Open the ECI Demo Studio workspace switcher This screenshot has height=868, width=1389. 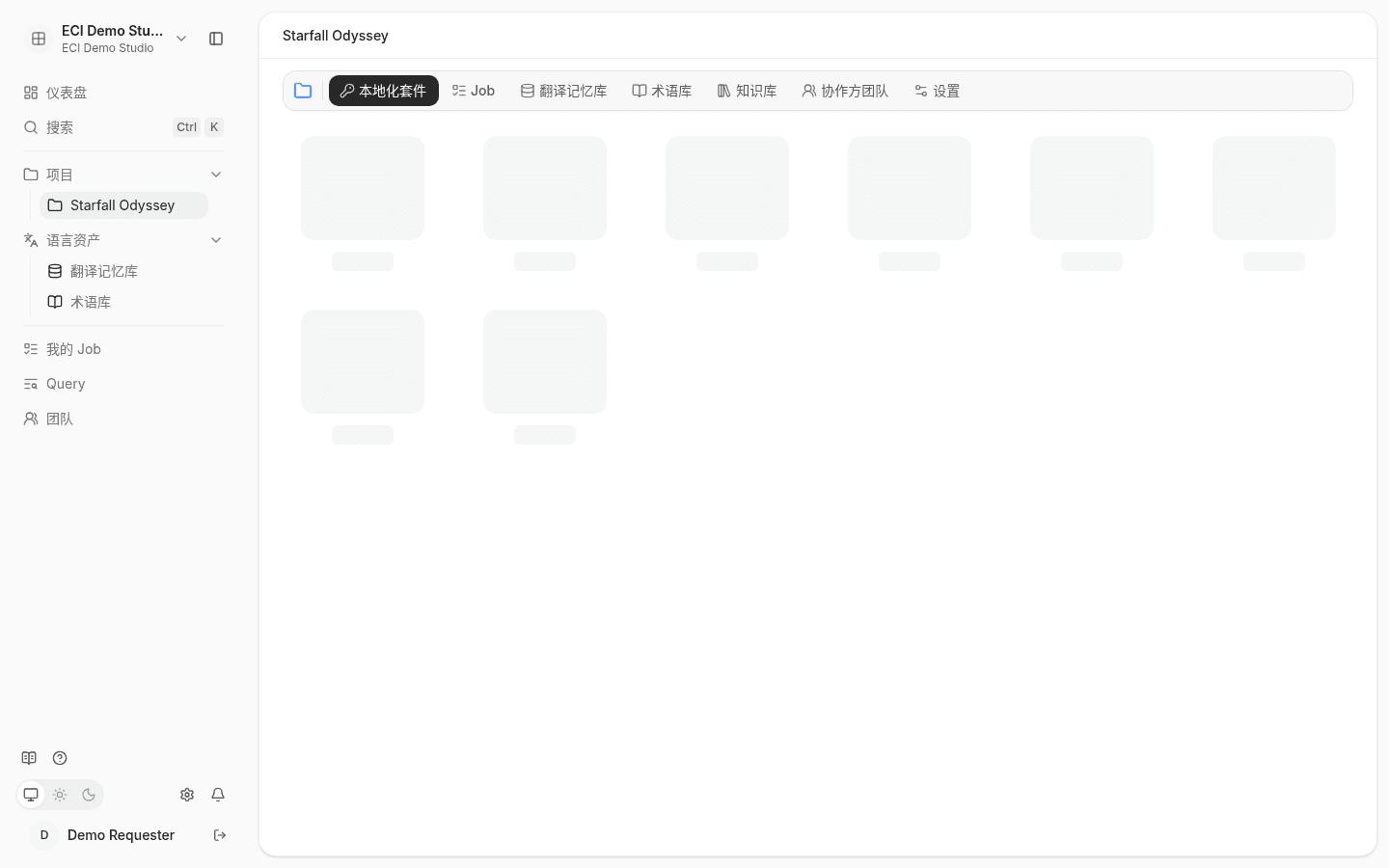coord(108,39)
